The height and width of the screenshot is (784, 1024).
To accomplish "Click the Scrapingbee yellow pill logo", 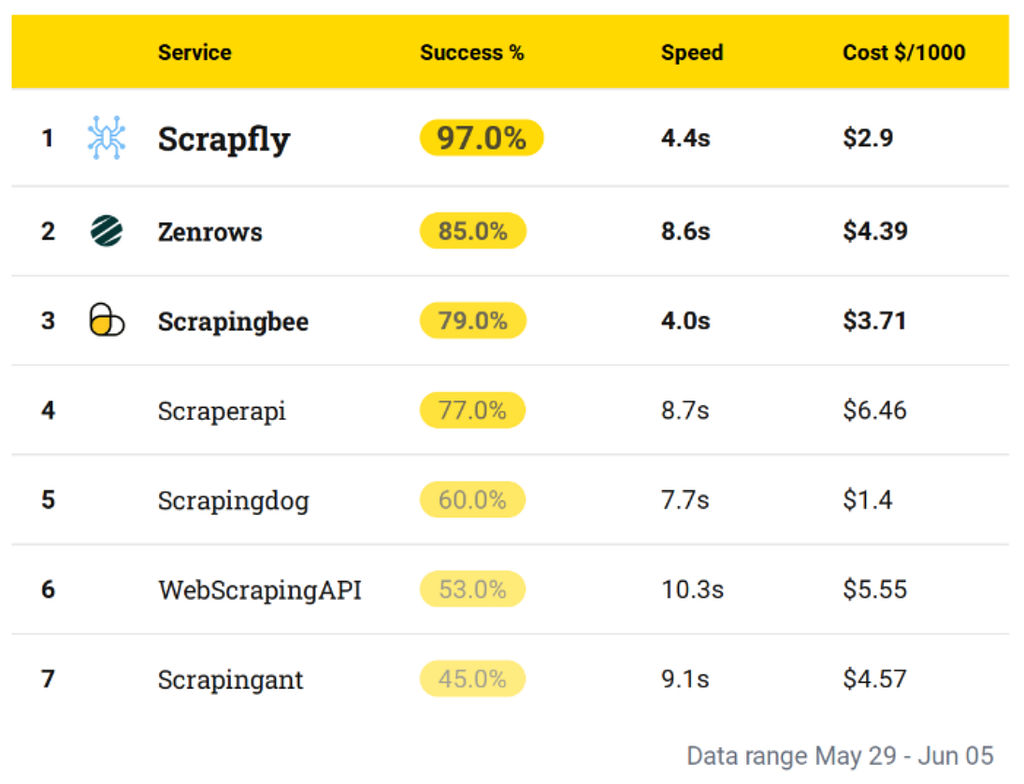I will 107,321.
